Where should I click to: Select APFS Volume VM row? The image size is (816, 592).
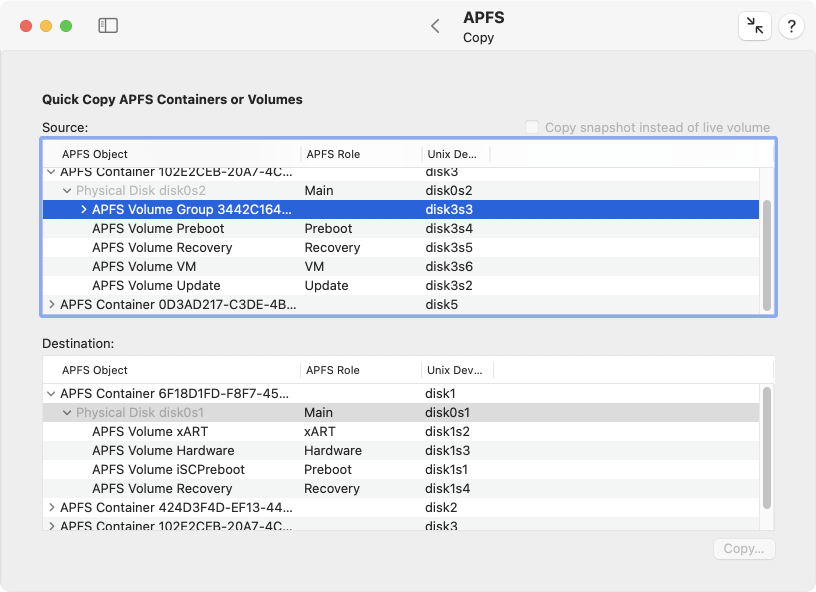point(401,266)
